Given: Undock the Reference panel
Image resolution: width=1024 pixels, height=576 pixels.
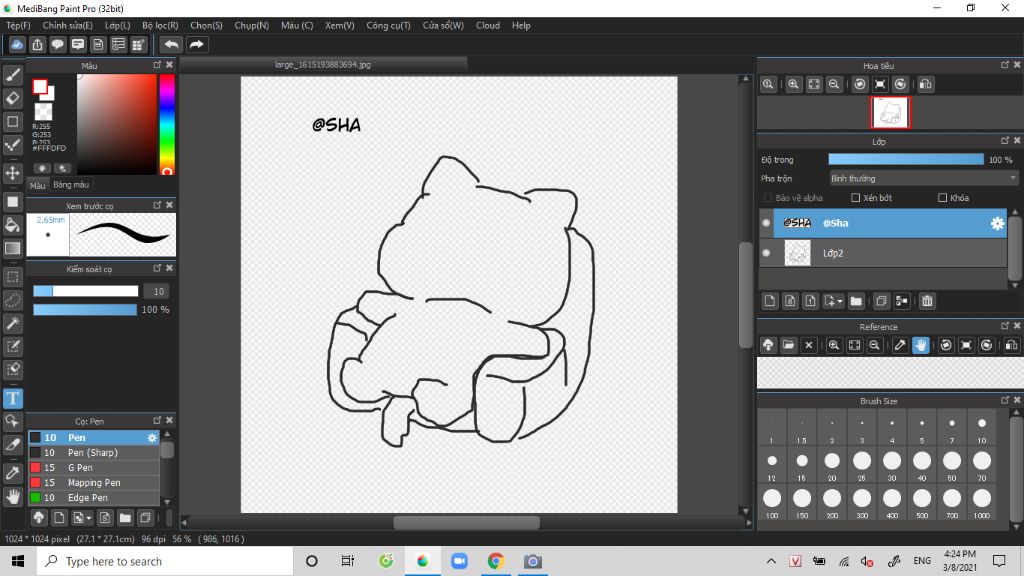Looking at the screenshot, I should (1004, 325).
